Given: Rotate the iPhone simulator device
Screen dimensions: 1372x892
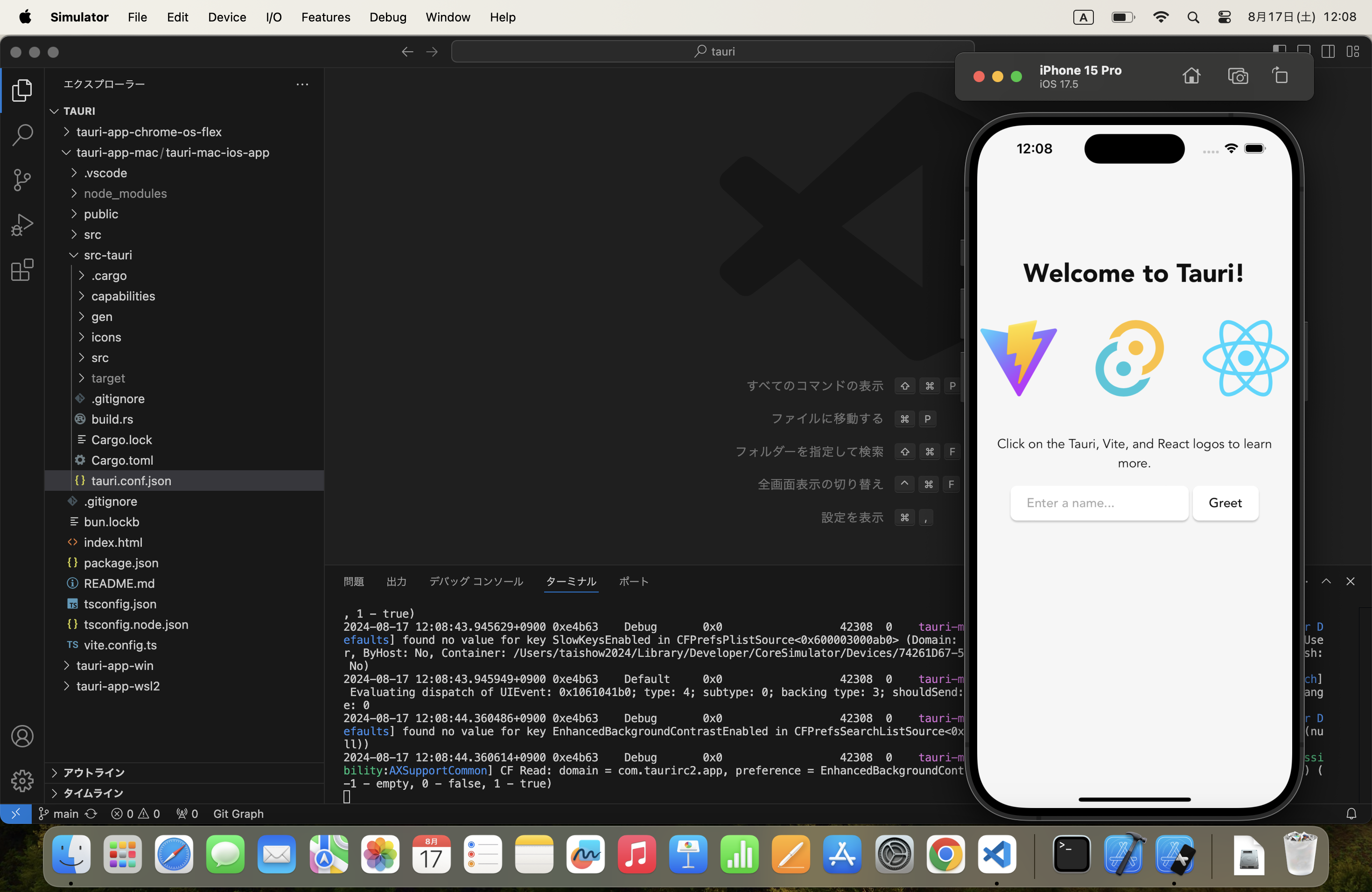Looking at the screenshot, I should pos(1281,76).
